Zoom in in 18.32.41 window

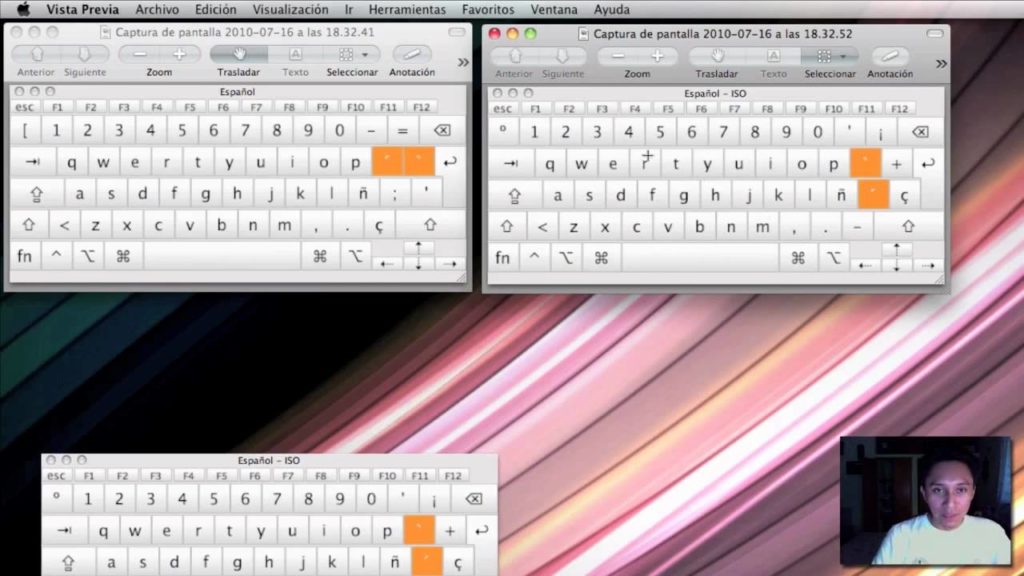point(179,54)
